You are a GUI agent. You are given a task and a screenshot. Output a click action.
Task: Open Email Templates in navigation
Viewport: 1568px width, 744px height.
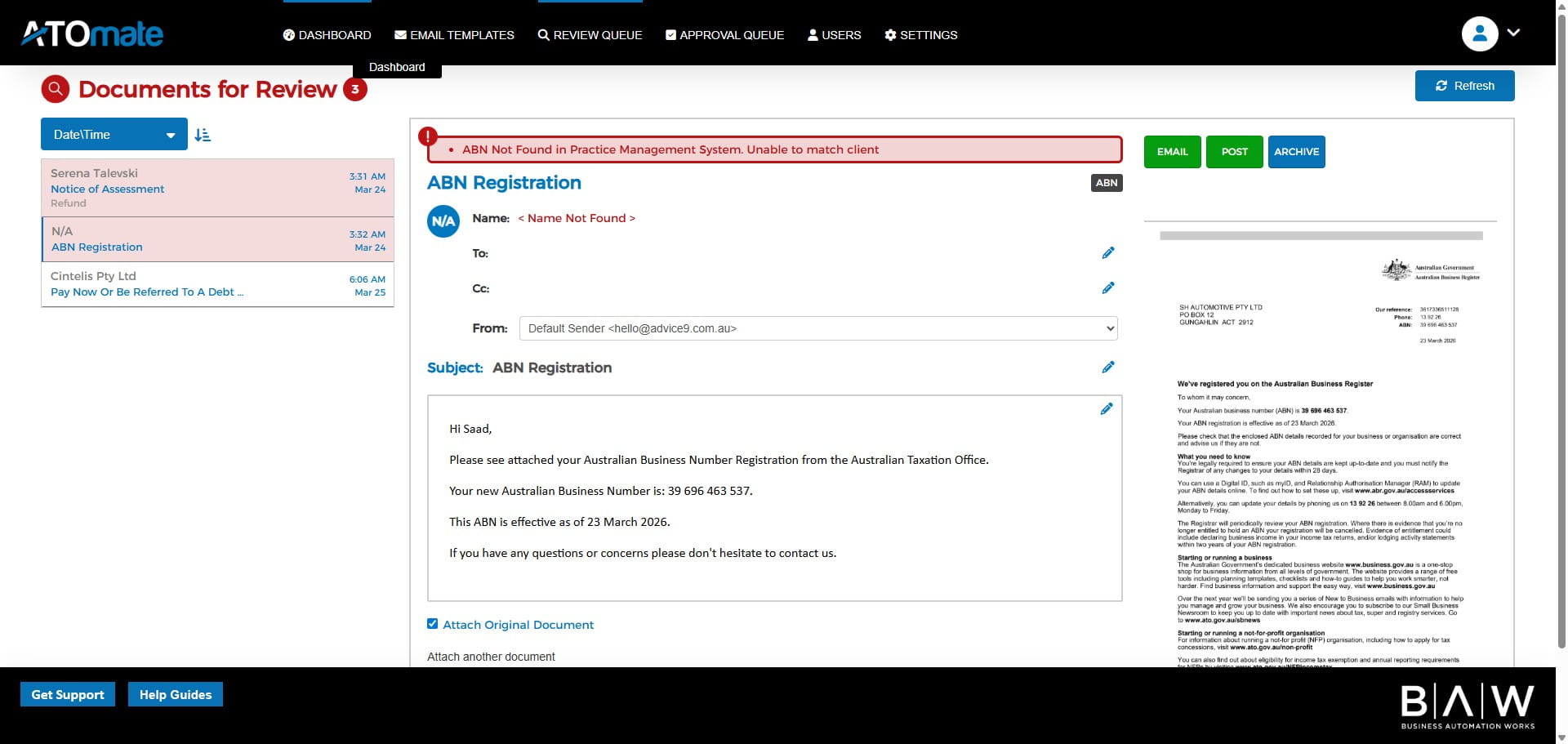pos(454,35)
